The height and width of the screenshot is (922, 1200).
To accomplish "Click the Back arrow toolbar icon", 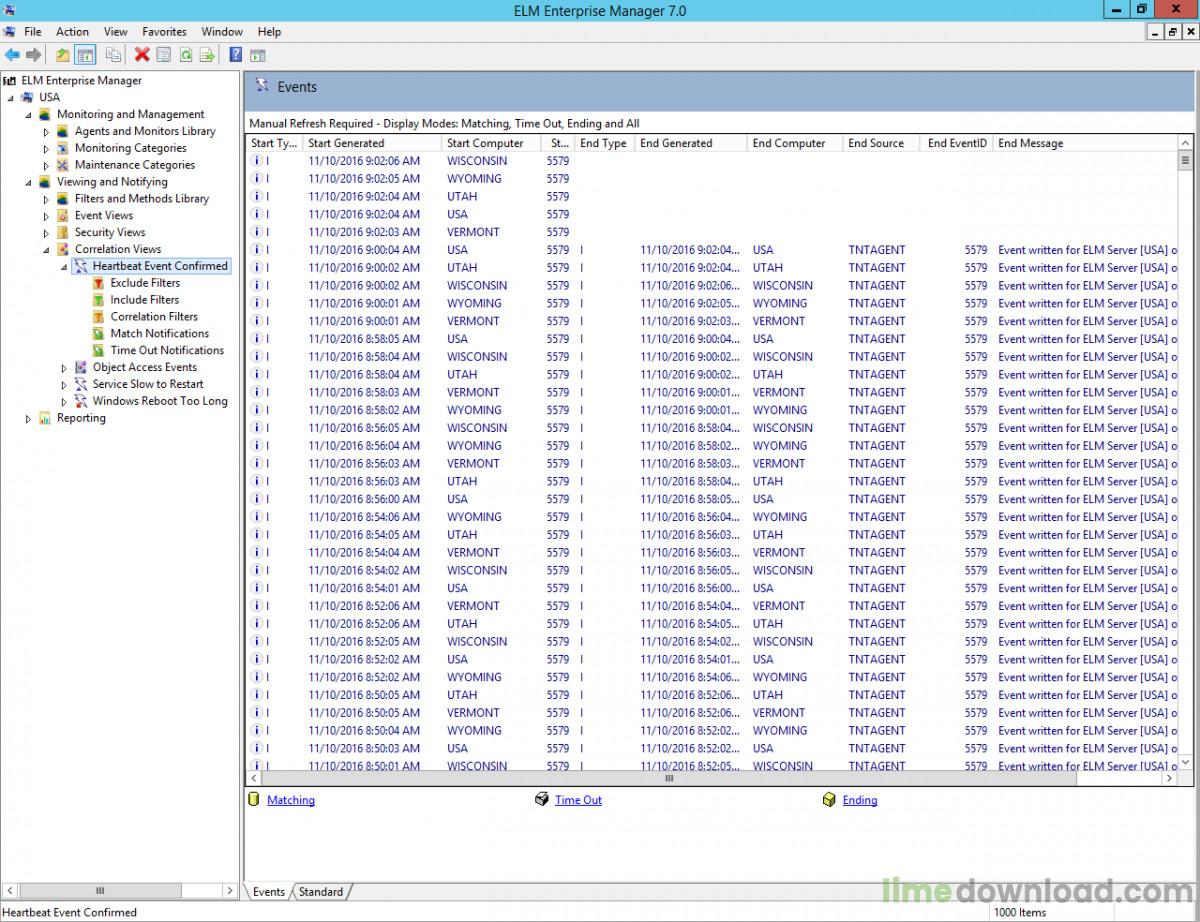I will tap(12, 55).
